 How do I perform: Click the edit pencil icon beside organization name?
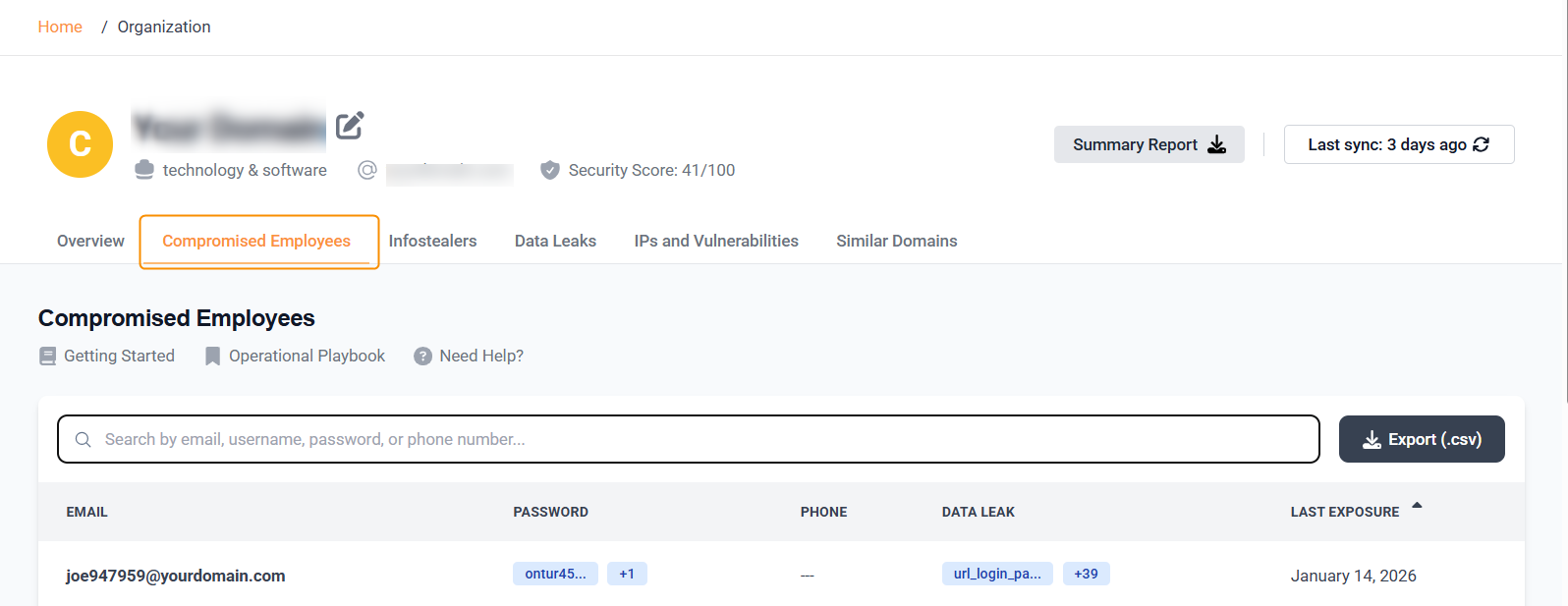coord(350,126)
